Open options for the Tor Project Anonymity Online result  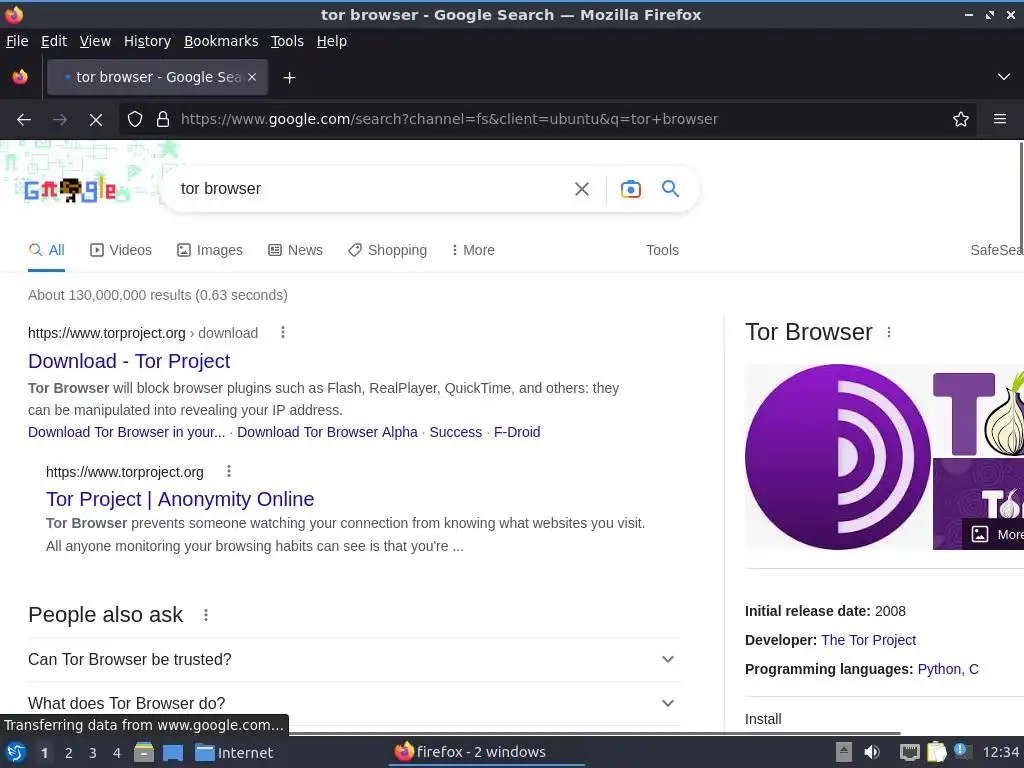click(x=229, y=472)
